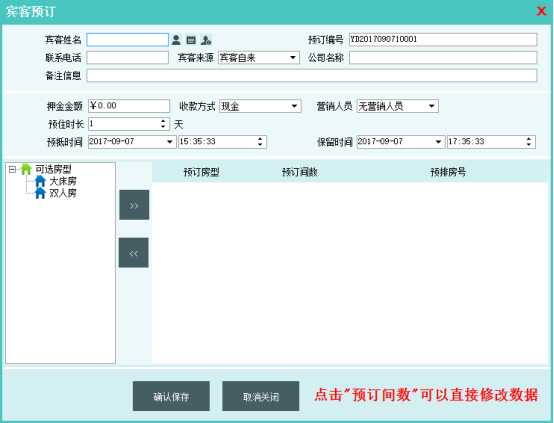This screenshot has height=423, width=554.
Task: Open the 预抵时间 date picker dropdown
Action: click(x=170, y=142)
